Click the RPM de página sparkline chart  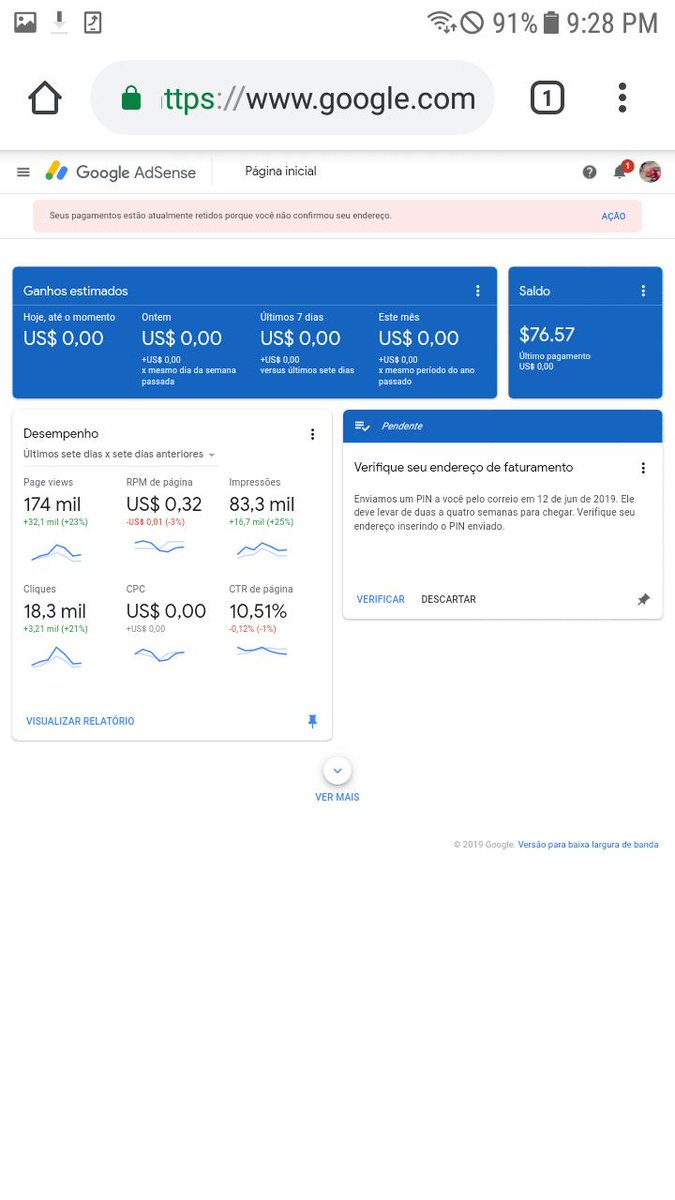[x=159, y=546]
